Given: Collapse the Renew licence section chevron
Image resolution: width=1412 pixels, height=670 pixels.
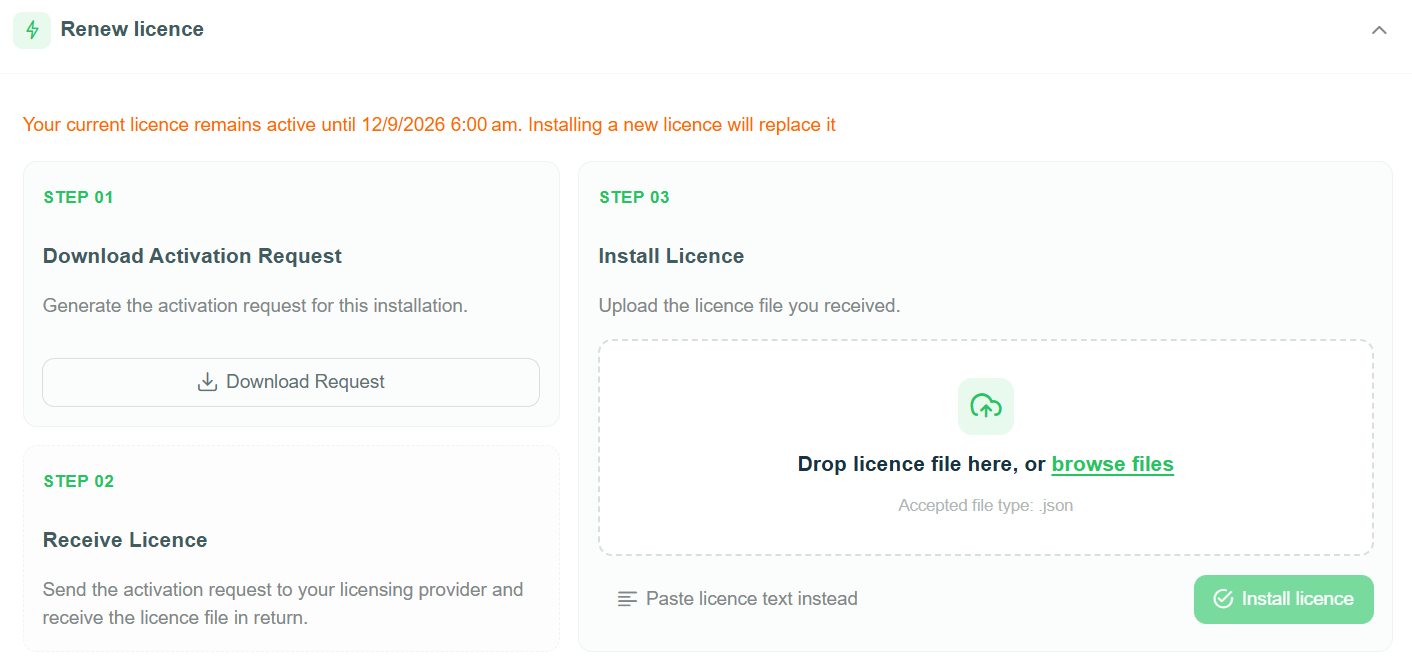Looking at the screenshot, I should [x=1379, y=30].
